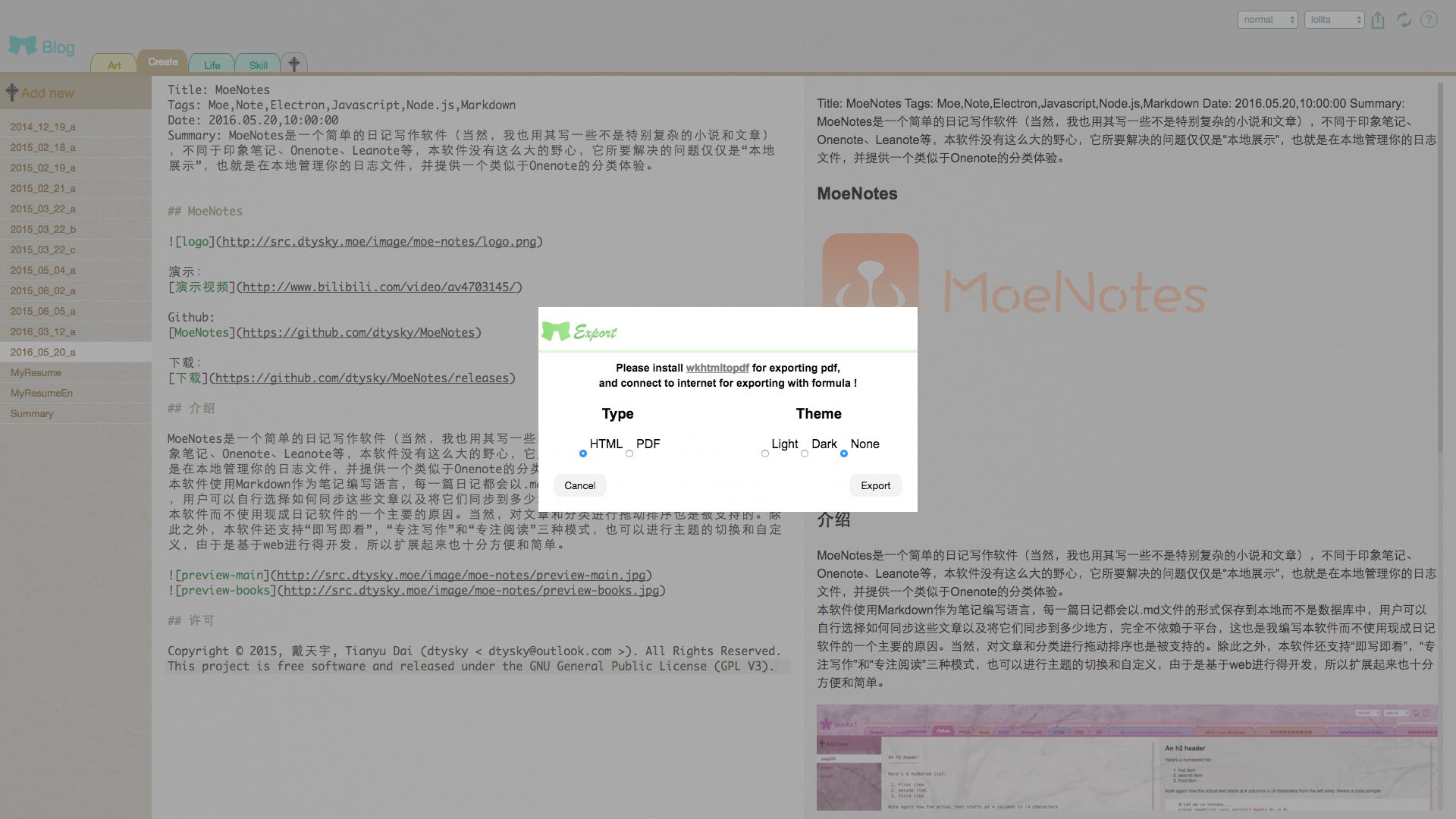
Task: Choose the Light theme radio button
Action: 765,453
